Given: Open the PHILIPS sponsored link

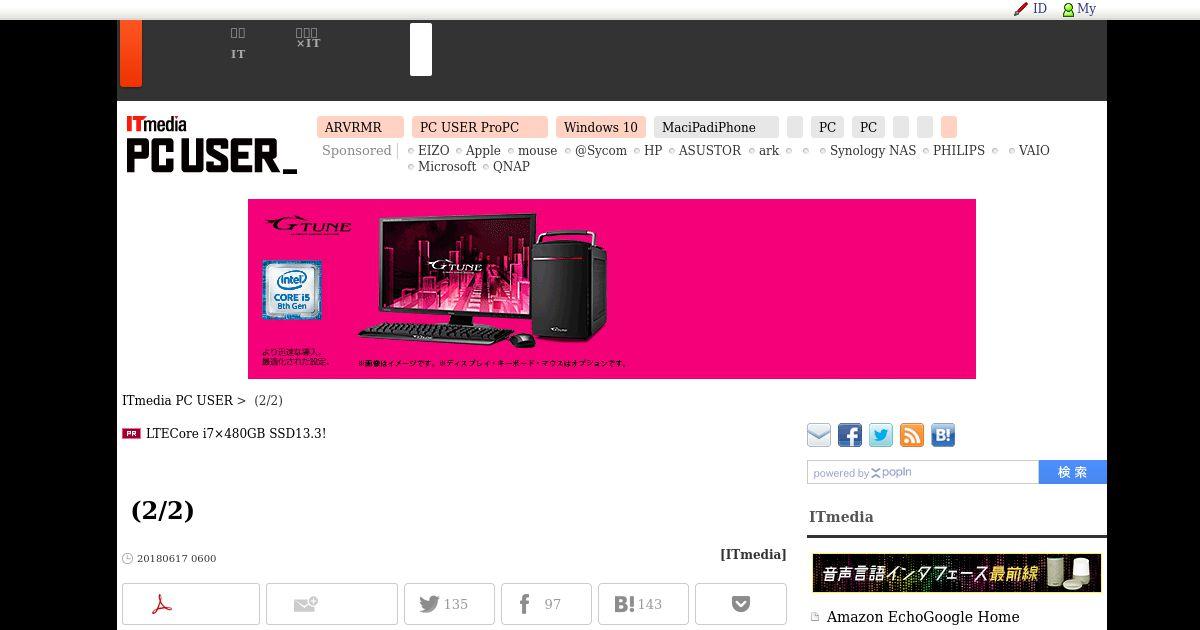Looking at the screenshot, I should pyautogui.click(x=959, y=151).
